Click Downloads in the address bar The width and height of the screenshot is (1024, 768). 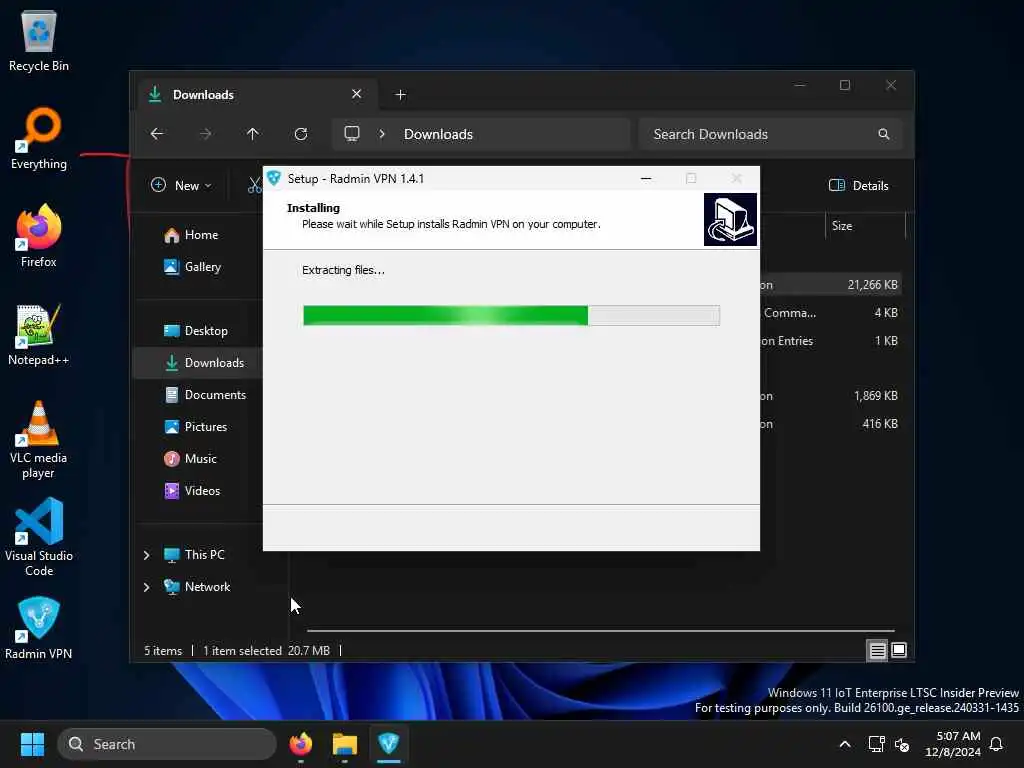[438, 134]
